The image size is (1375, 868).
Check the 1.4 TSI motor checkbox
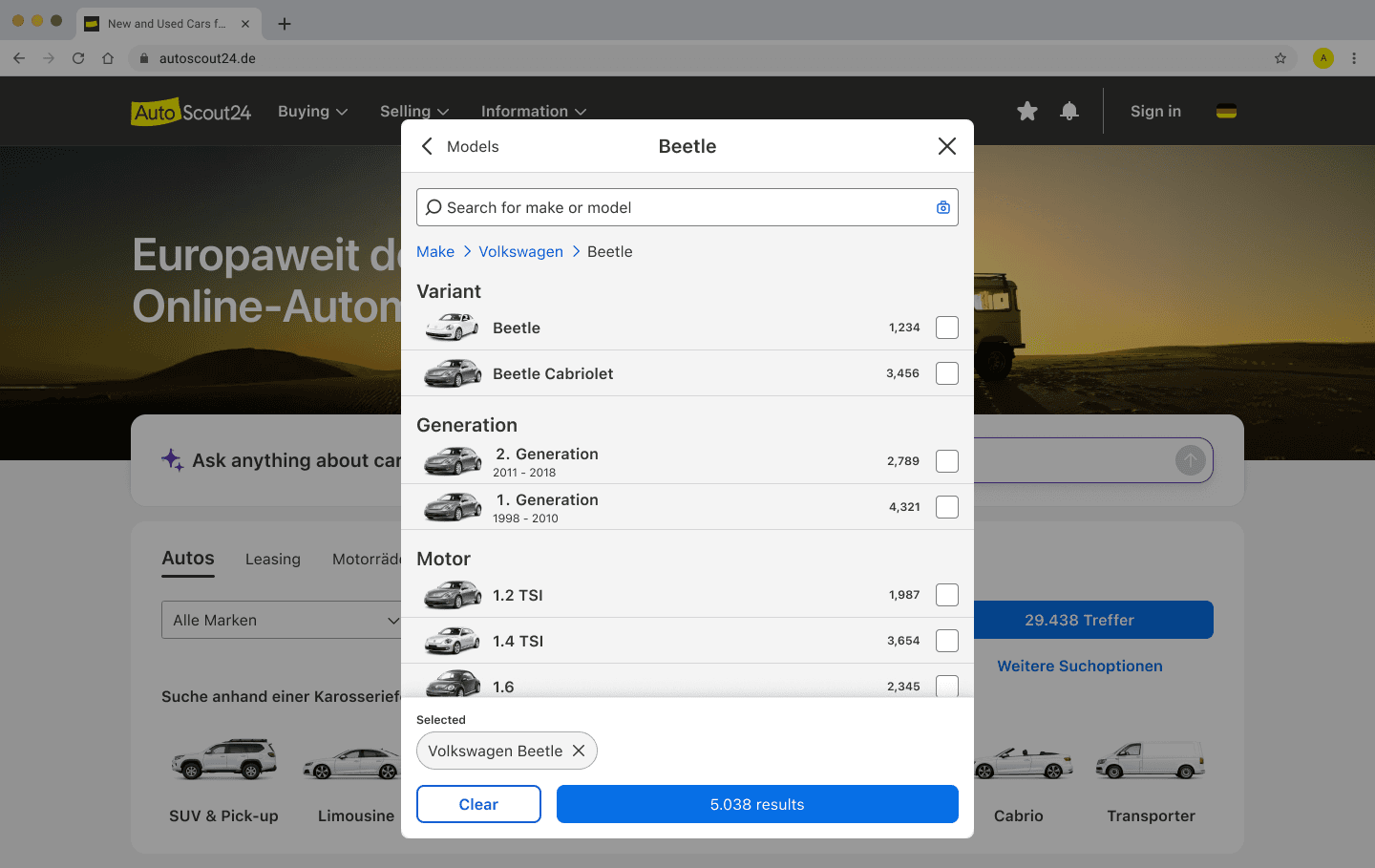pos(947,641)
